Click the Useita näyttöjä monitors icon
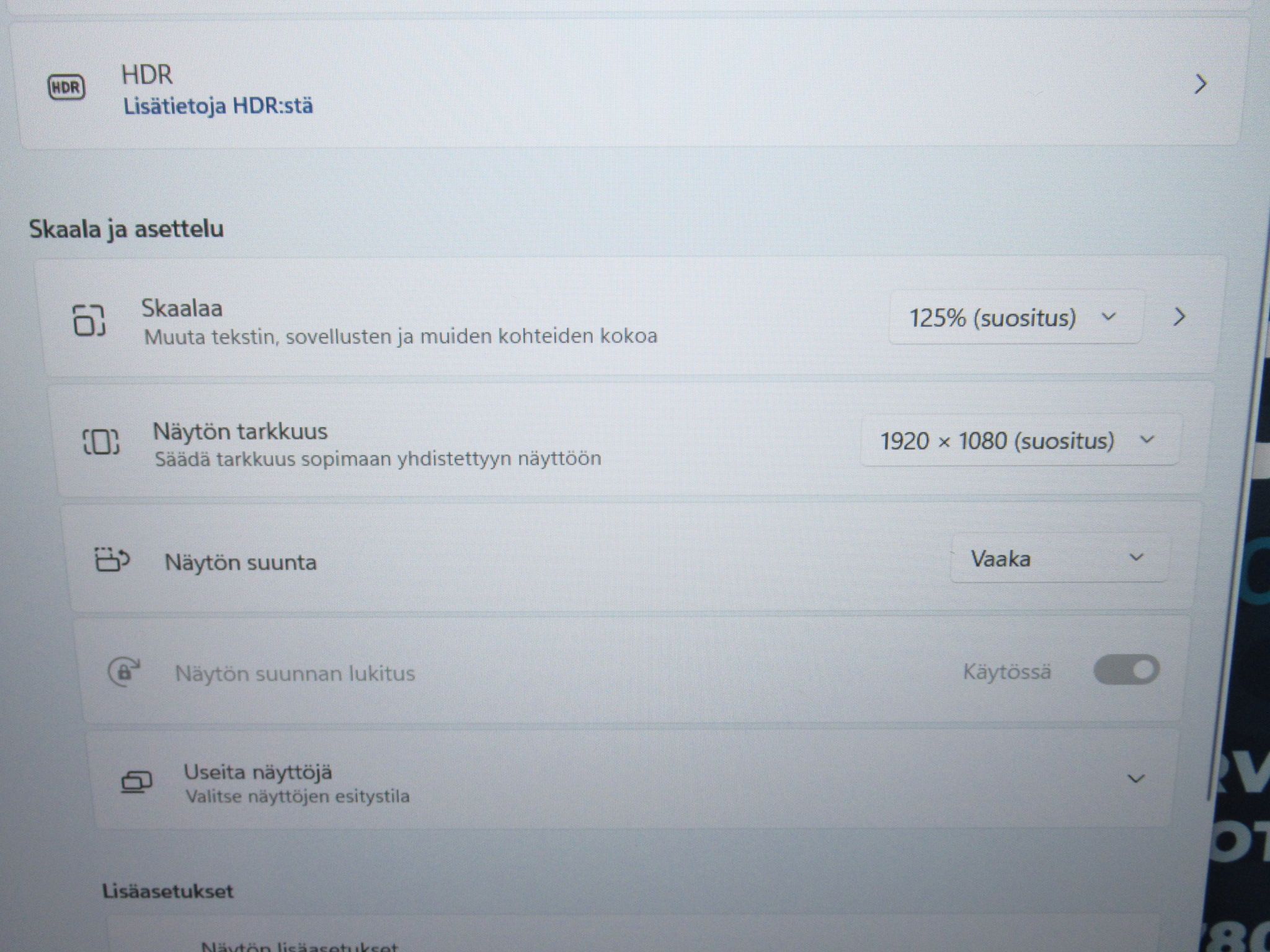1270x952 pixels. pyautogui.click(x=136, y=782)
